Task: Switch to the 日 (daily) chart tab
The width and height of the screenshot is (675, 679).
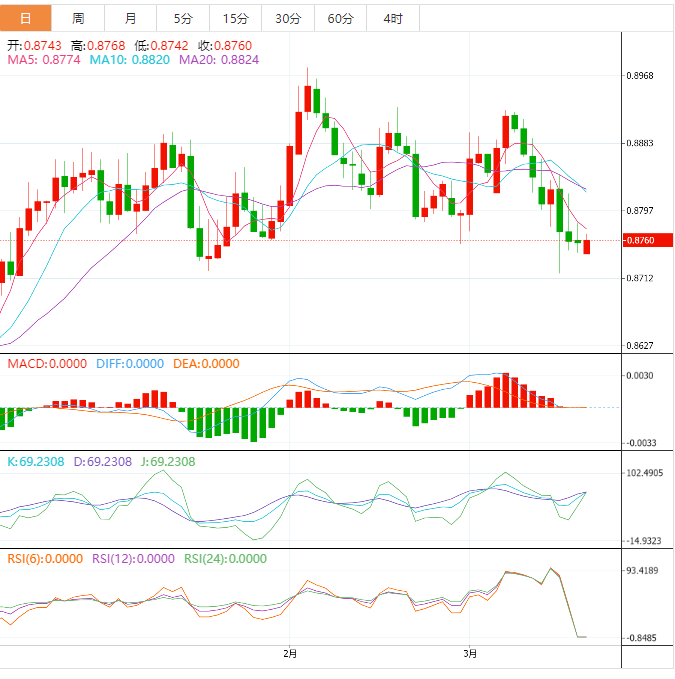Action: pyautogui.click(x=25, y=18)
